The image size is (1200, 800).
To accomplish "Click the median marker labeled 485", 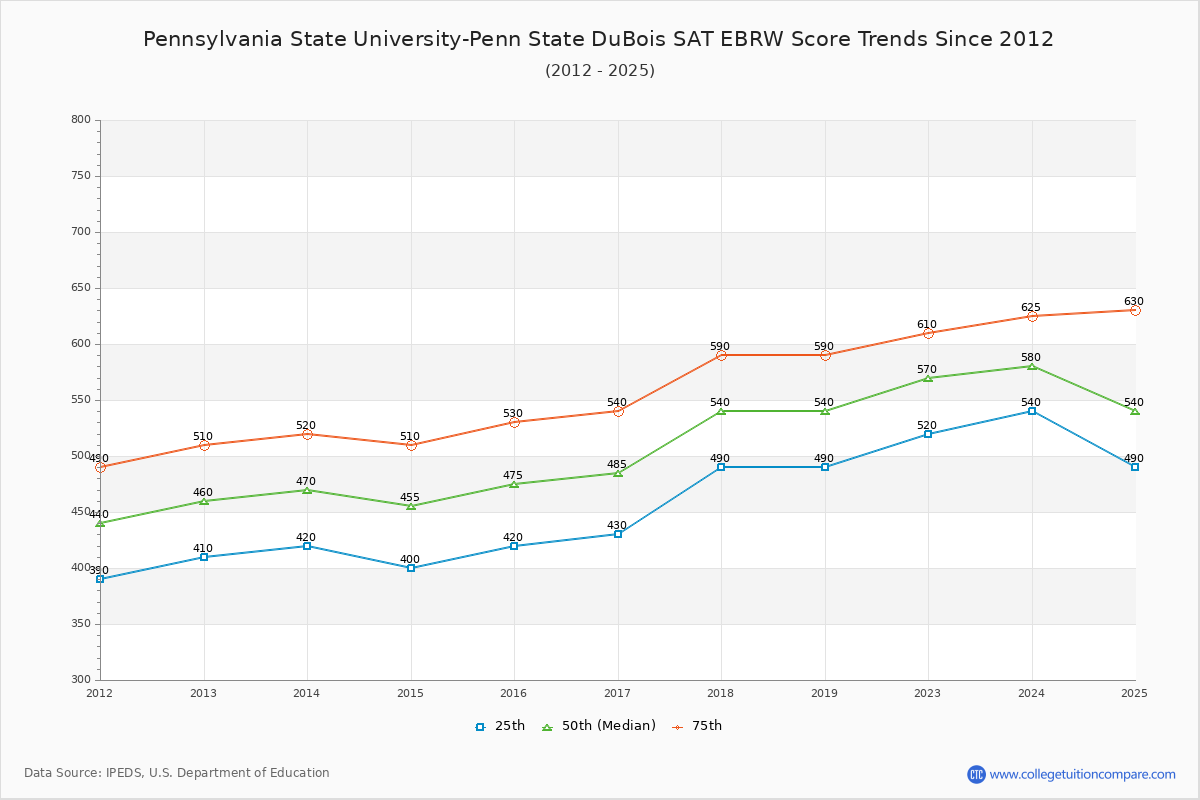I will 618,473.
